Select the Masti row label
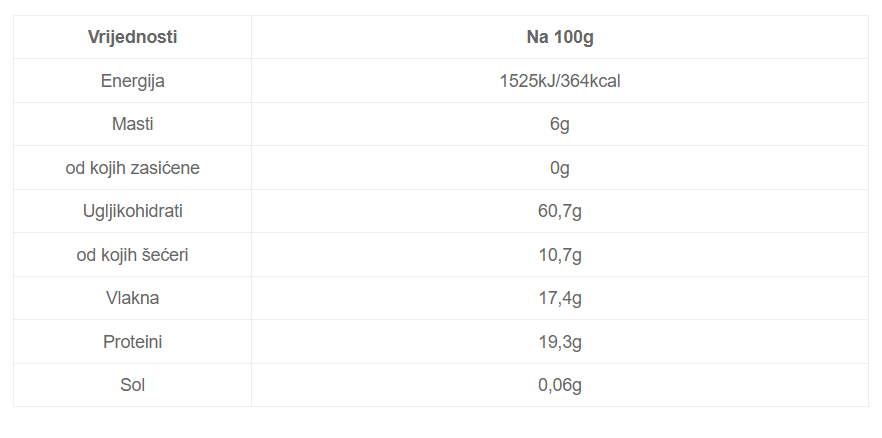The height and width of the screenshot is (438, 882). (x=132, y=124)
